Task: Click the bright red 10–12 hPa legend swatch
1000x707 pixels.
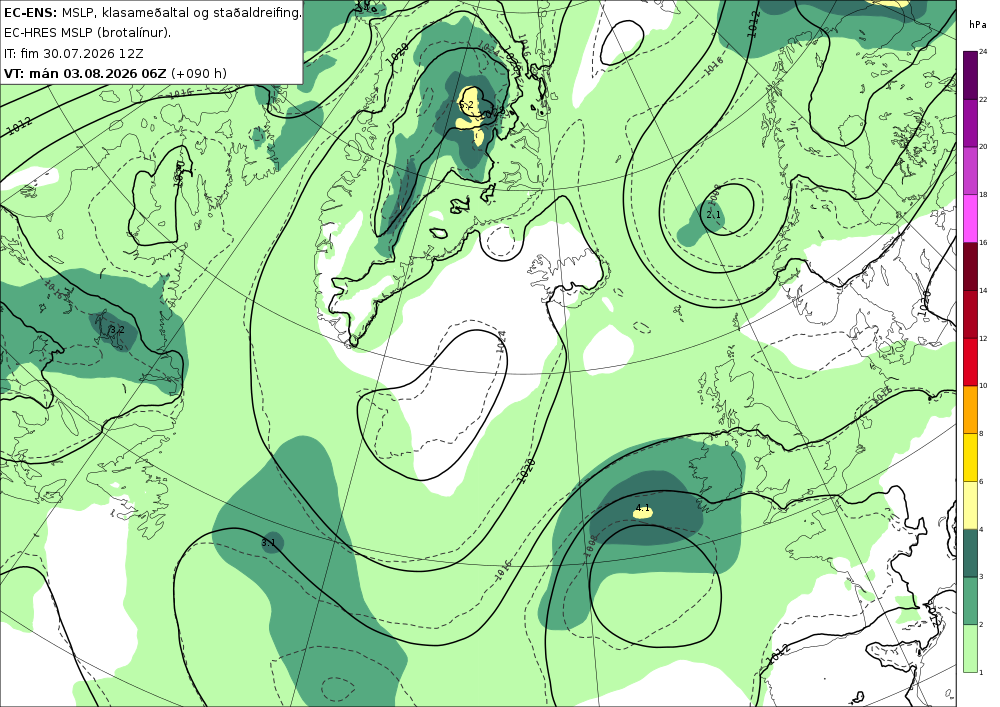Action: [971, 362]
